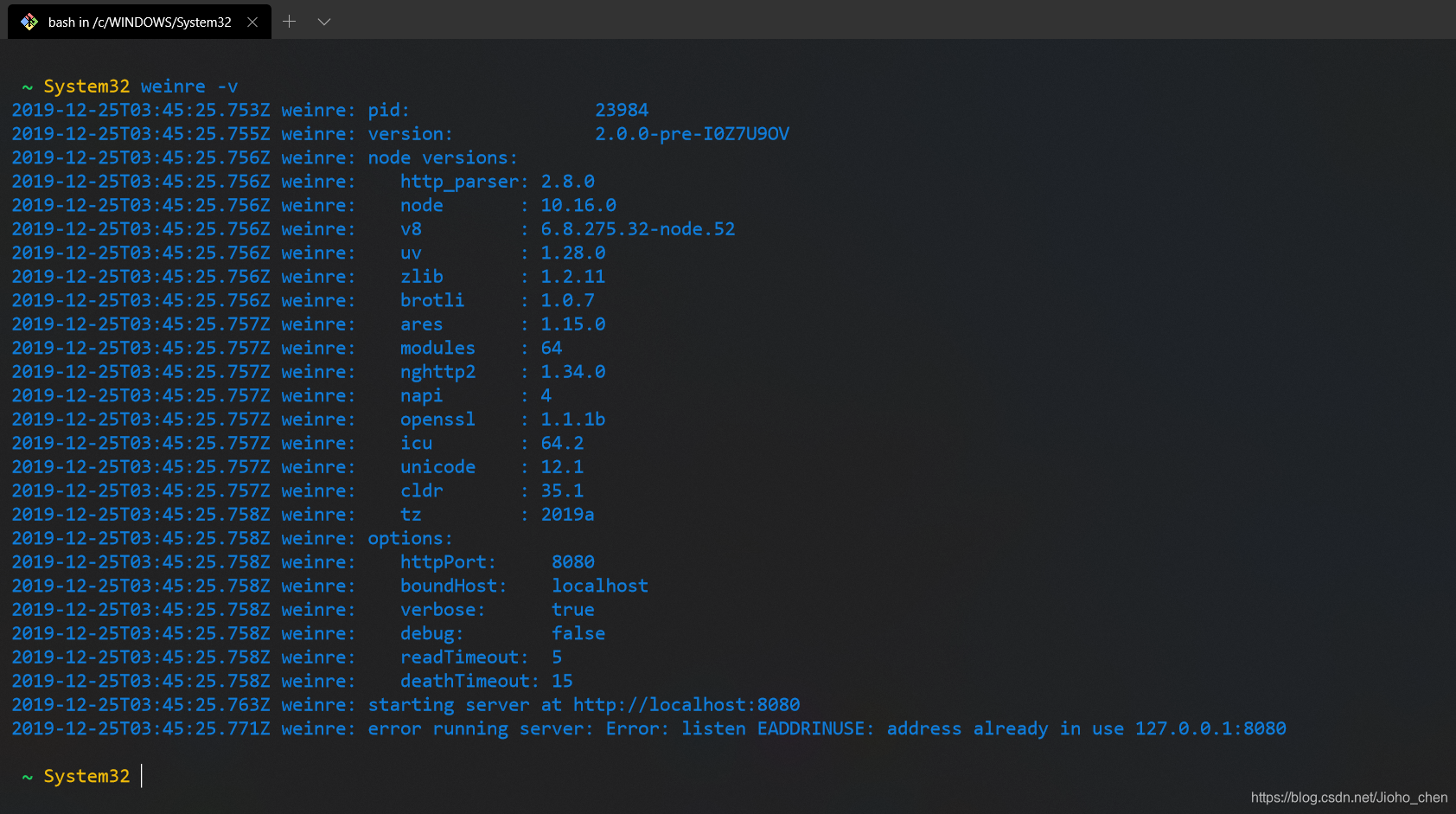The image size is (1456, 814).
Task: Click timestamp 2019-12-25T03:45:25.753Z
Action: (x=141, y=110)
